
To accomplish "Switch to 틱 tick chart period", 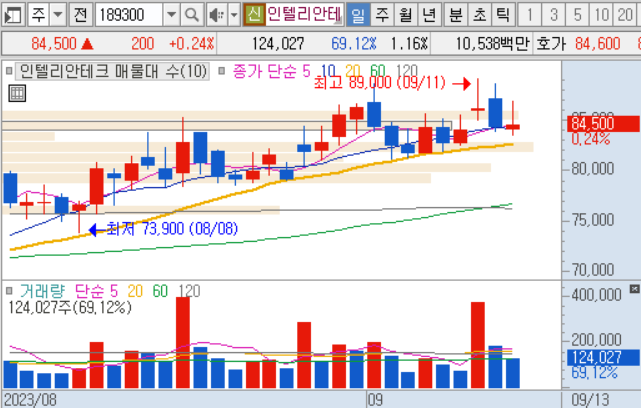I will point(503,15).
